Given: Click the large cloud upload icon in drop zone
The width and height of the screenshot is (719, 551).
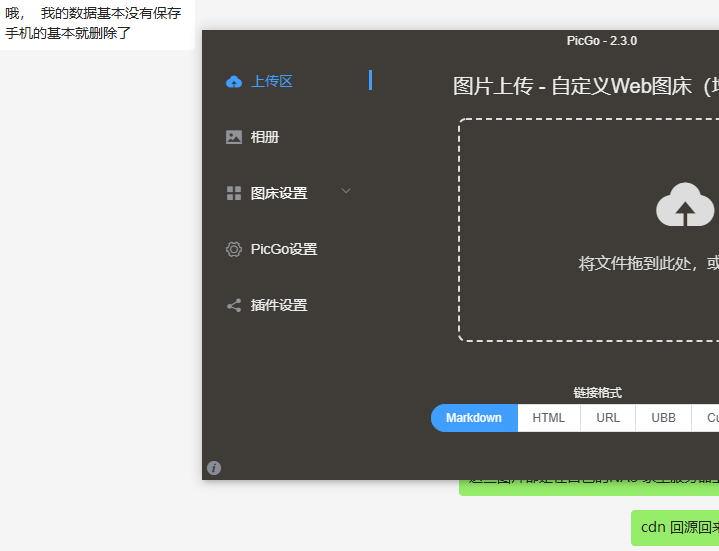Looking at the screenshot, I should click(x=685, y=206).
